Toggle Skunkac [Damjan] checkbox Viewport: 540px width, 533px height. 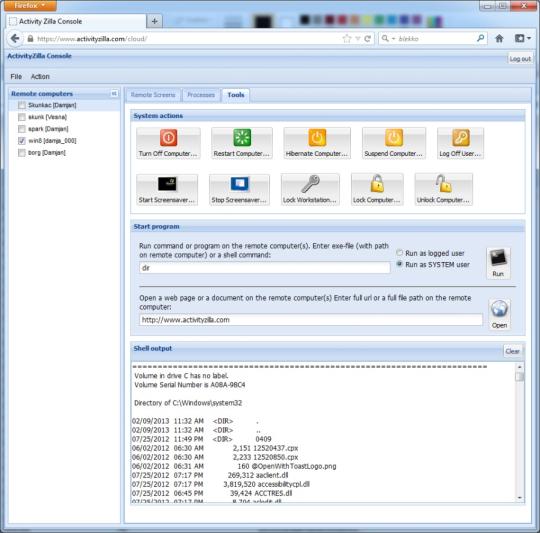tap(22, 105)
